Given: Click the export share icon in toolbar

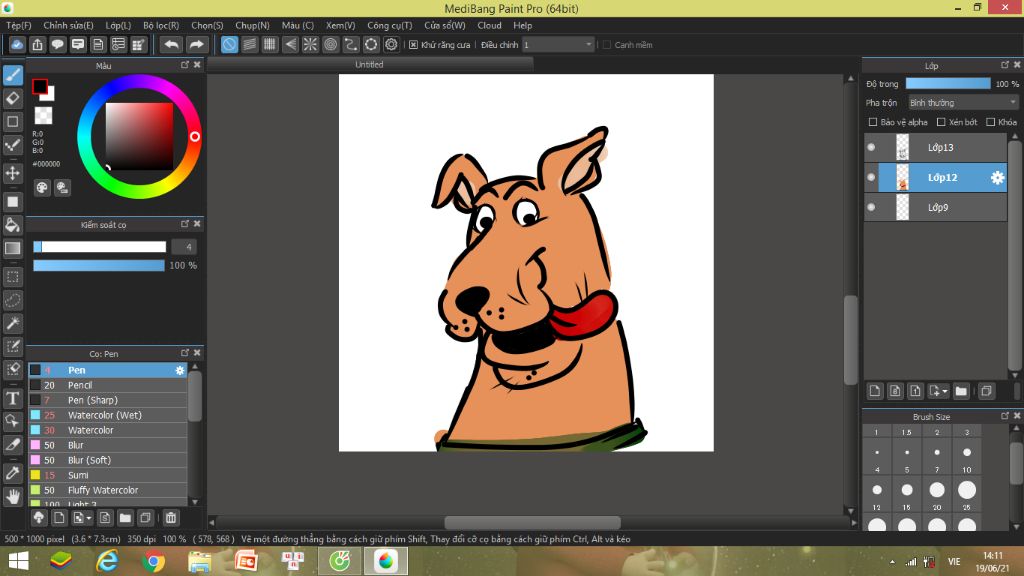Looking at the screenshot, I should point(37,44).
